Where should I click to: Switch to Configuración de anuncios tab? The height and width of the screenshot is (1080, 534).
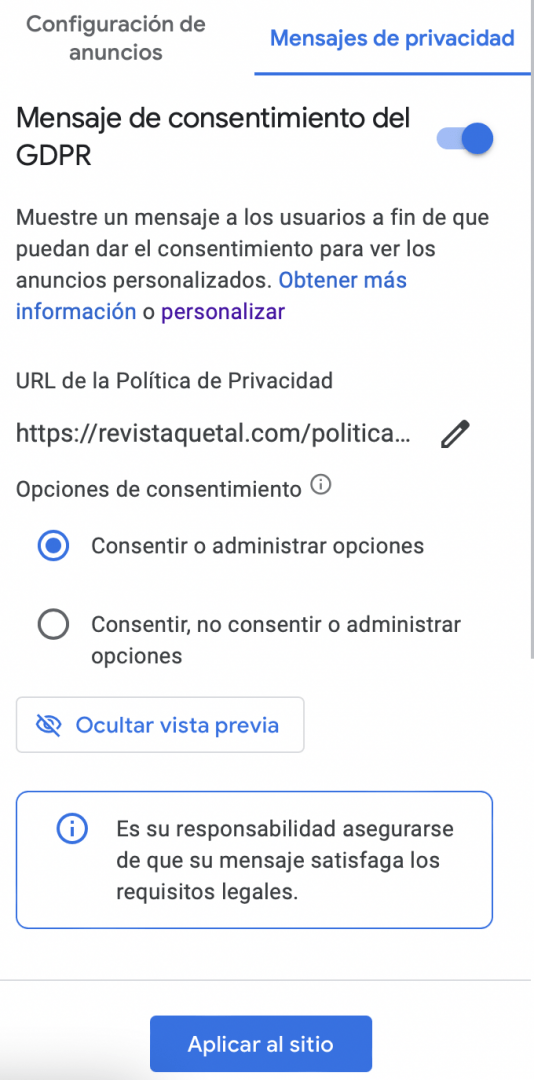(x=116, y=38)
